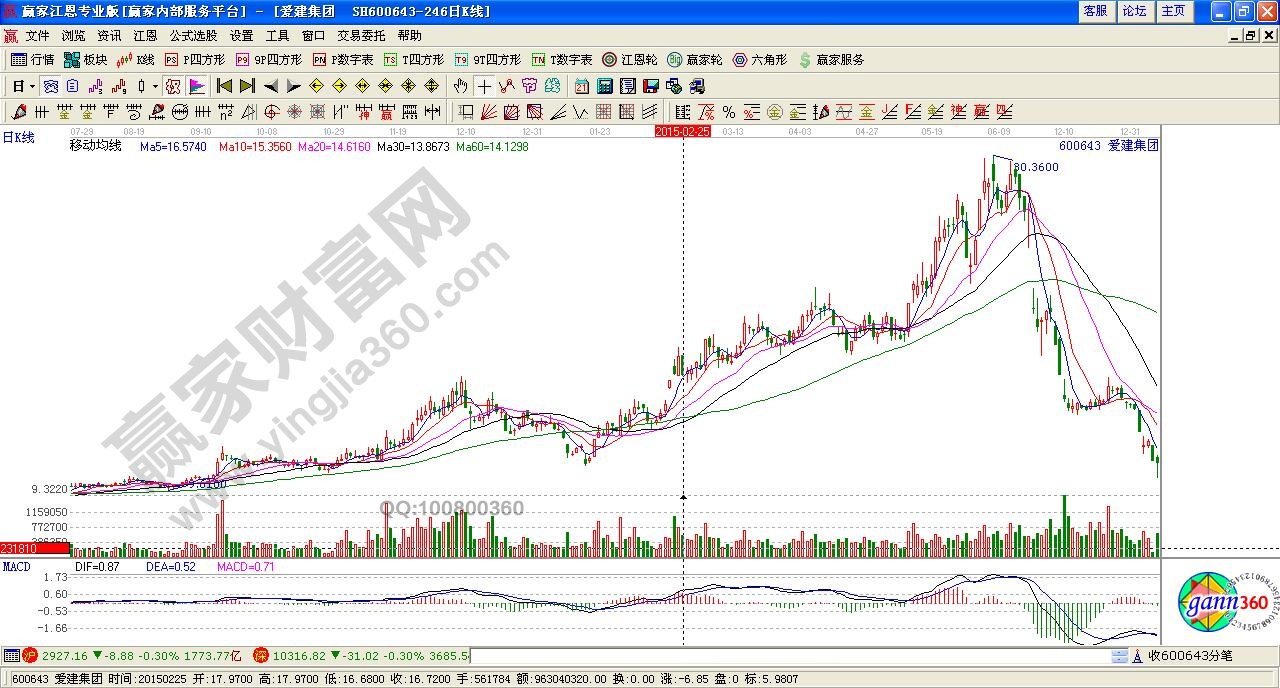This screenshot has width=1280, height=688.
Task: Toggle the flag indicator toolbar button
Action: 197,86
